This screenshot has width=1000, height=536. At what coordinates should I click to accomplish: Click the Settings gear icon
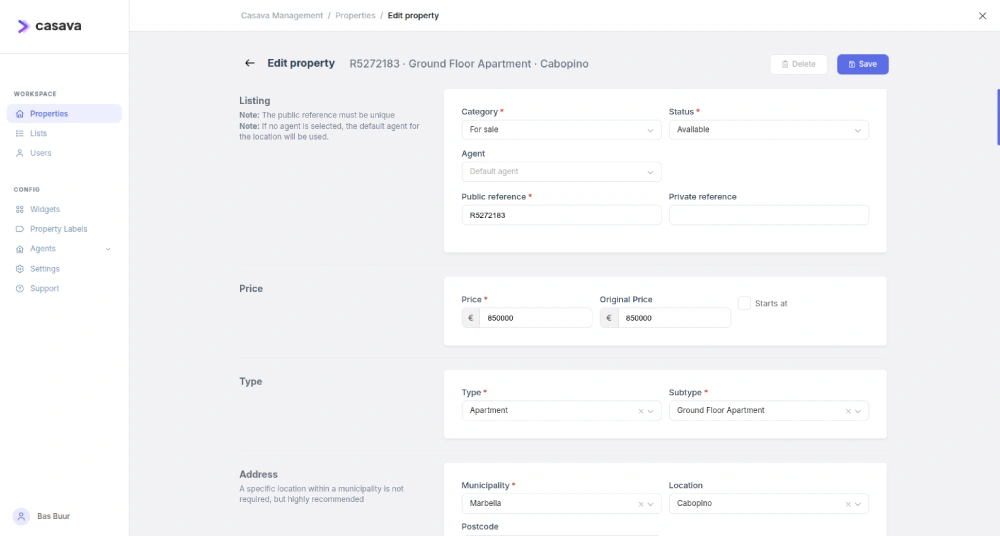[x=20, y=269]
